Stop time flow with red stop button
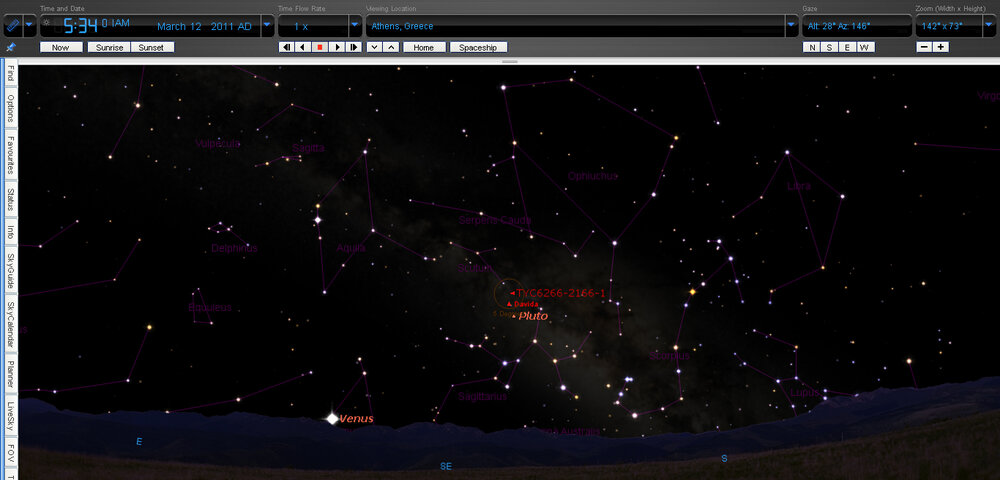The image size is (1000, 480). coord(320,47)
